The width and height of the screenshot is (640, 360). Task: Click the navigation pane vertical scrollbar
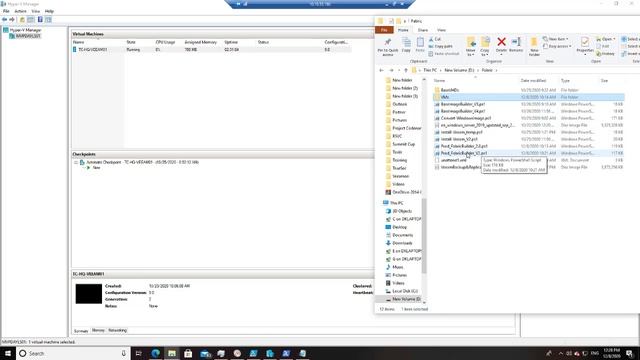(424, 236)
